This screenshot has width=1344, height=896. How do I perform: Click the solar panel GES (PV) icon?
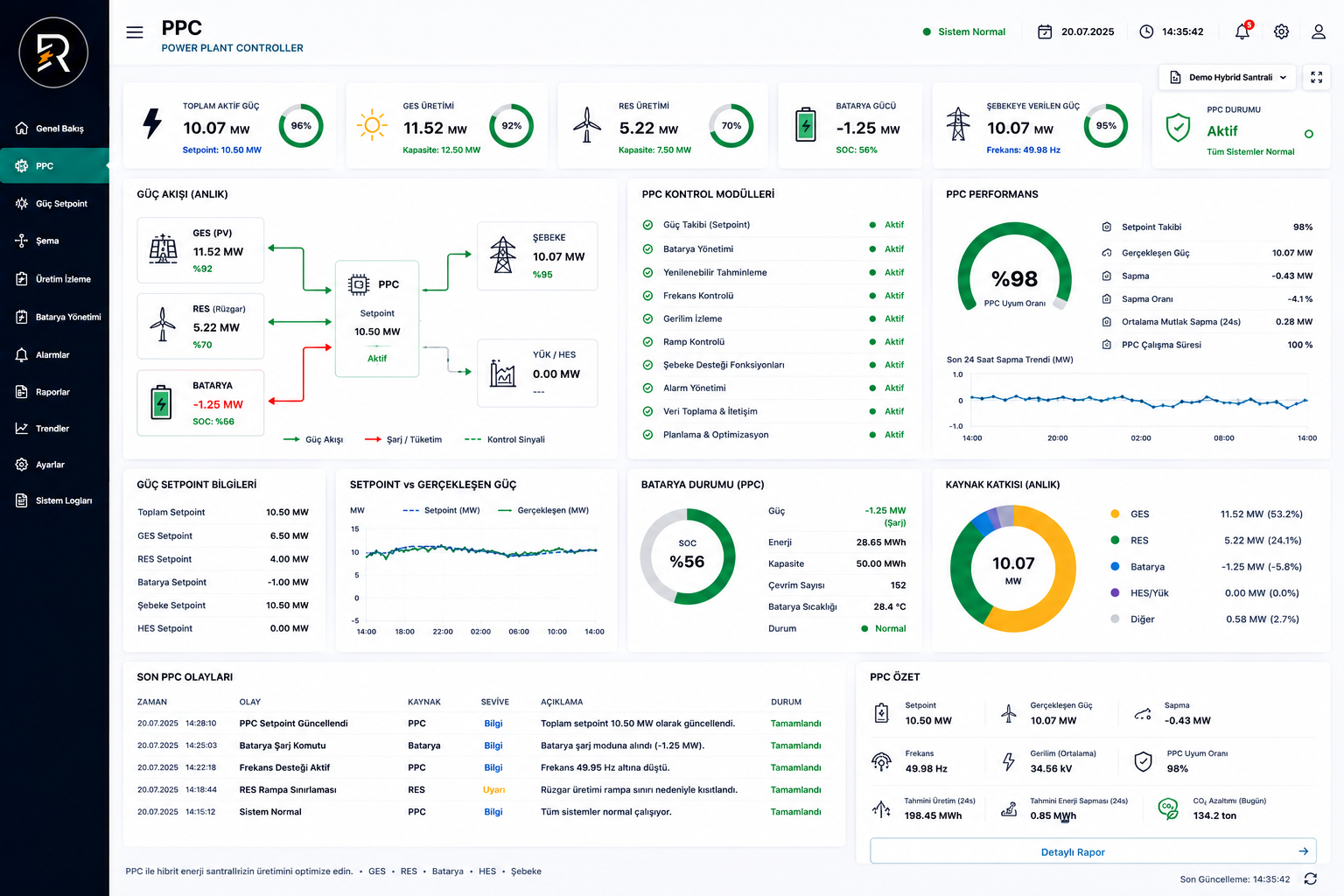163,248
